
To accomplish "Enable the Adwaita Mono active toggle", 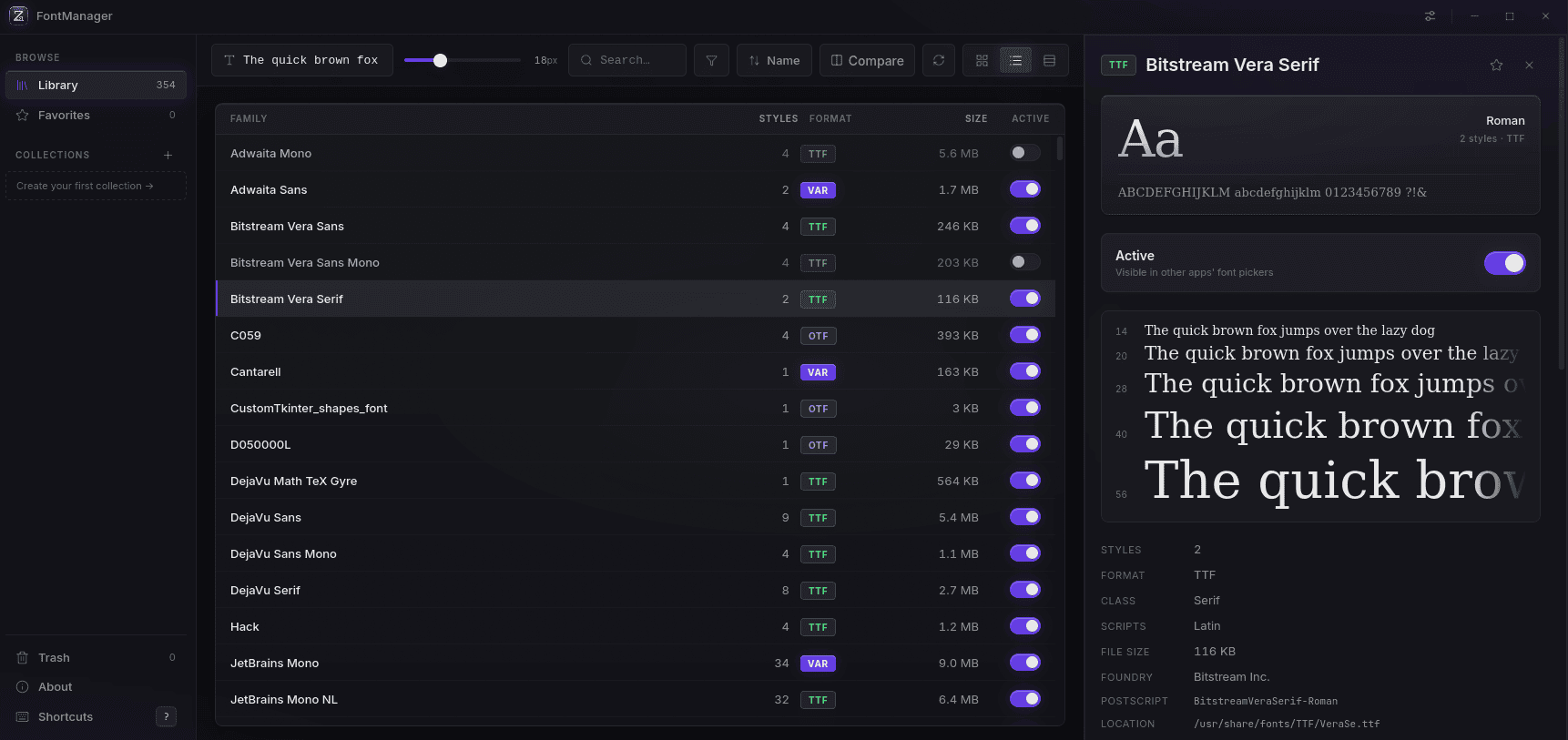I will point(1025,153).
